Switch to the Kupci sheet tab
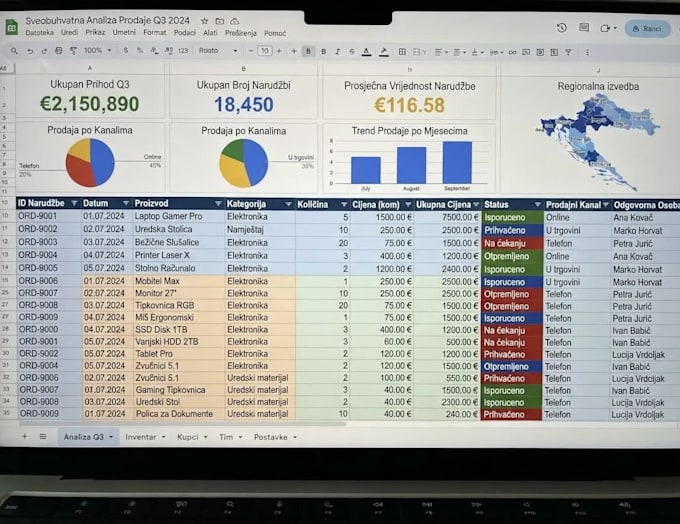 pyautogui.click(x=188, y=437)
